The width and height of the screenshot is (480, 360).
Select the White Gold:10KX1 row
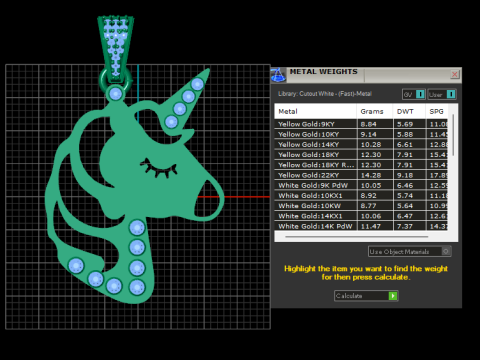point(361,196)
